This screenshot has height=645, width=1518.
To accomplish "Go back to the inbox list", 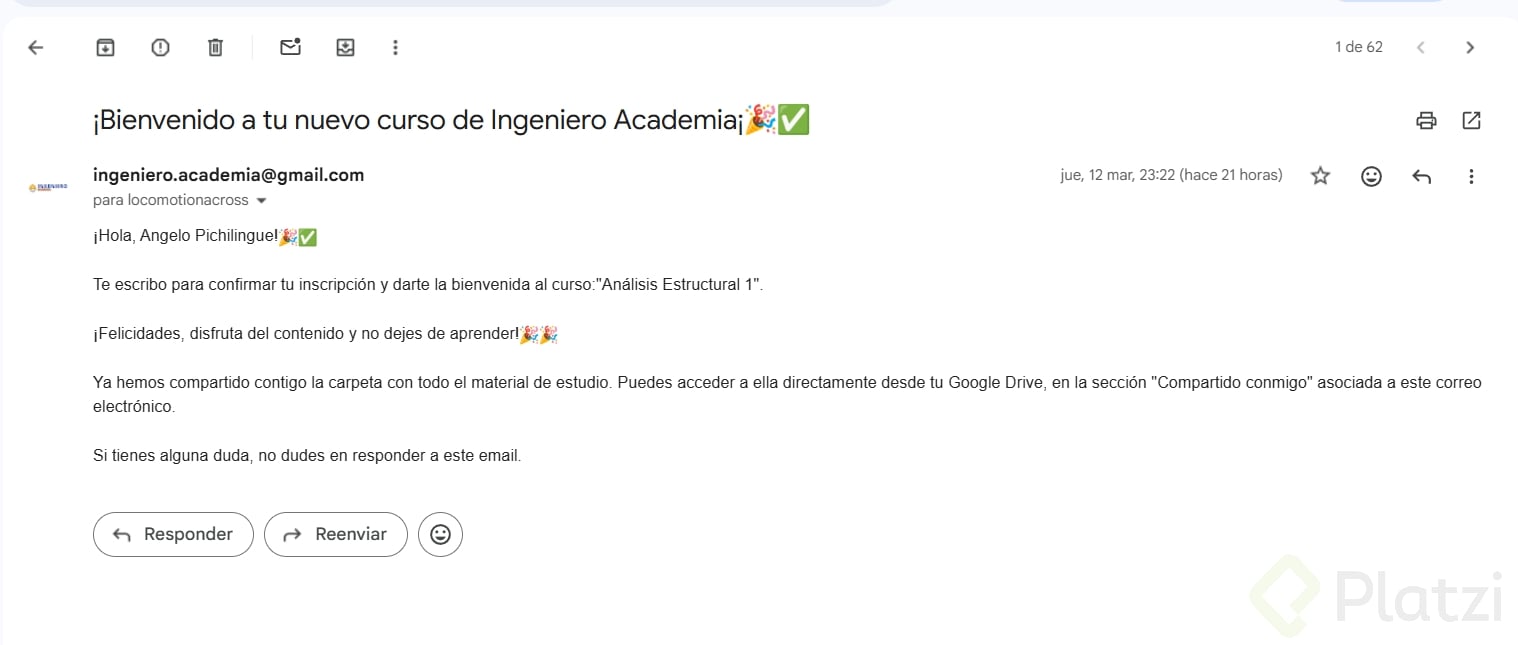I will point(36,47).
